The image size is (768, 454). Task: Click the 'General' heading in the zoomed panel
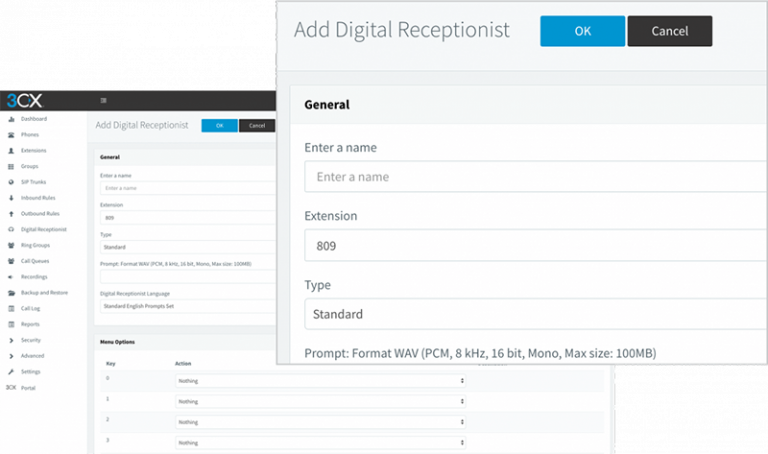point(327,105)
